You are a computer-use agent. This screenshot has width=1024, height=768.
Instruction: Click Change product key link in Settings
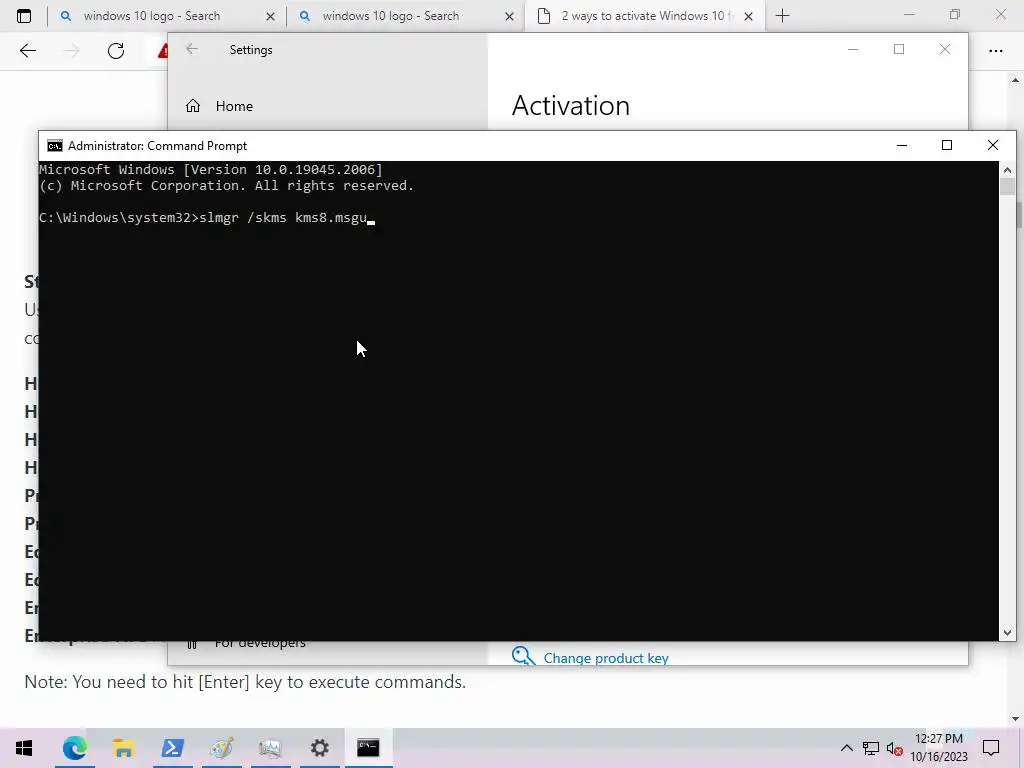pyautogui.click(x=605, y=658)
